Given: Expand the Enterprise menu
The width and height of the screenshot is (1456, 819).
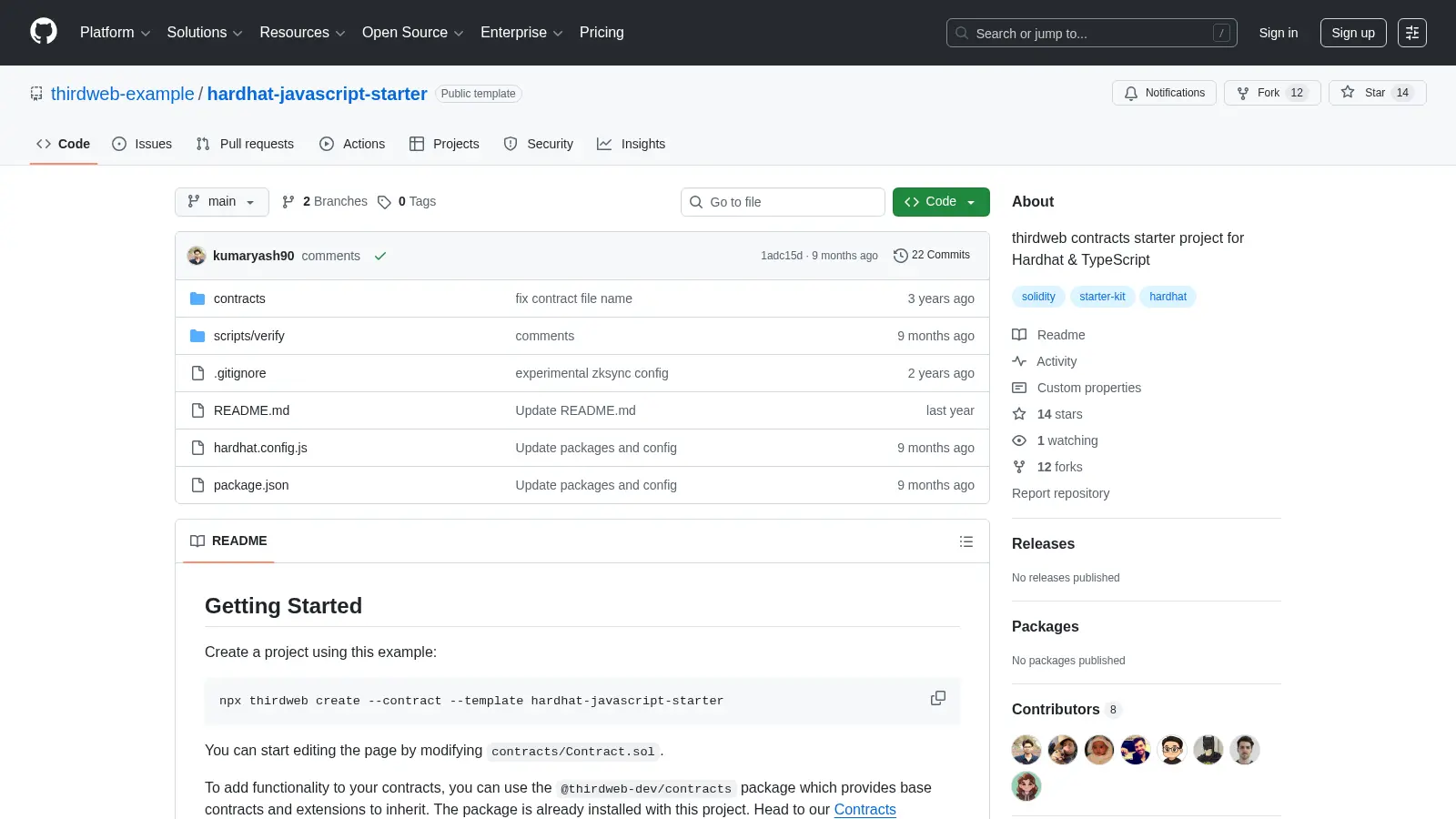Looking at the screenshot, I should pyautogui.click(x=521, y=33).
